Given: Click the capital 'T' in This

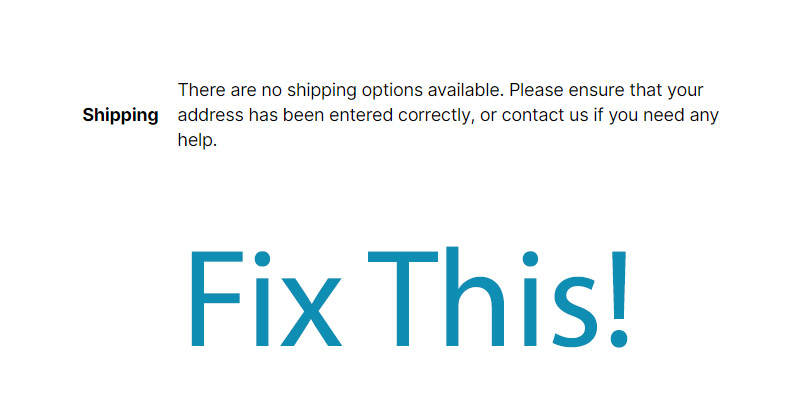Looking at the screenshot, I should (x=403, y=299).
